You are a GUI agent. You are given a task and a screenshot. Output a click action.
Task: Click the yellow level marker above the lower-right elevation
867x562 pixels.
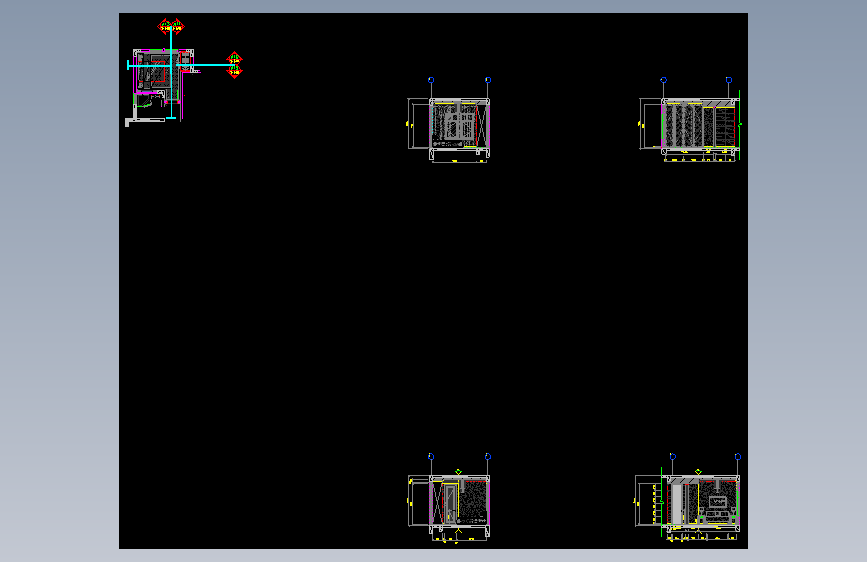point(699,472)
